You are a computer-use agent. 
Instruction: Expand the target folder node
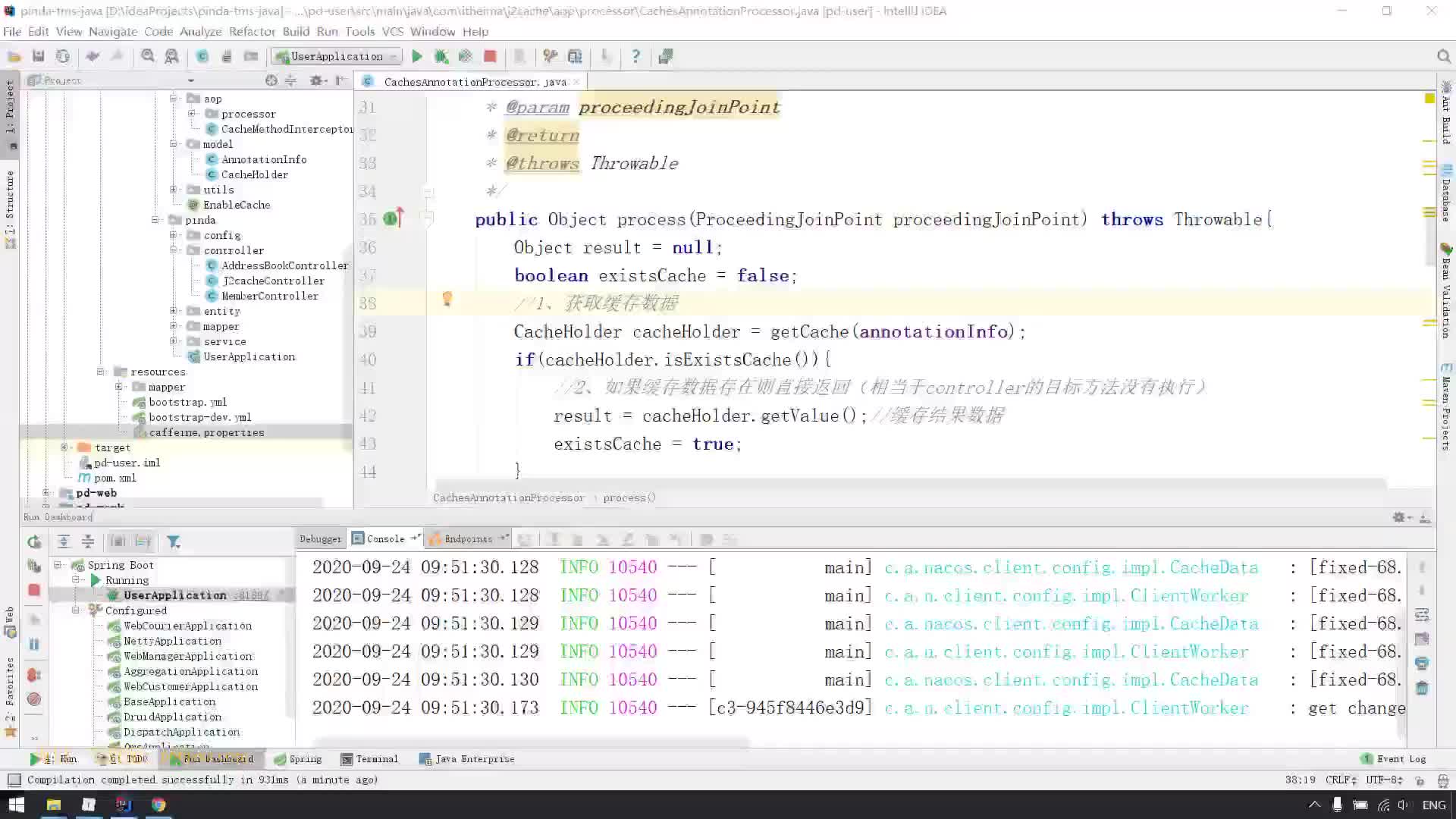point(64,447)
